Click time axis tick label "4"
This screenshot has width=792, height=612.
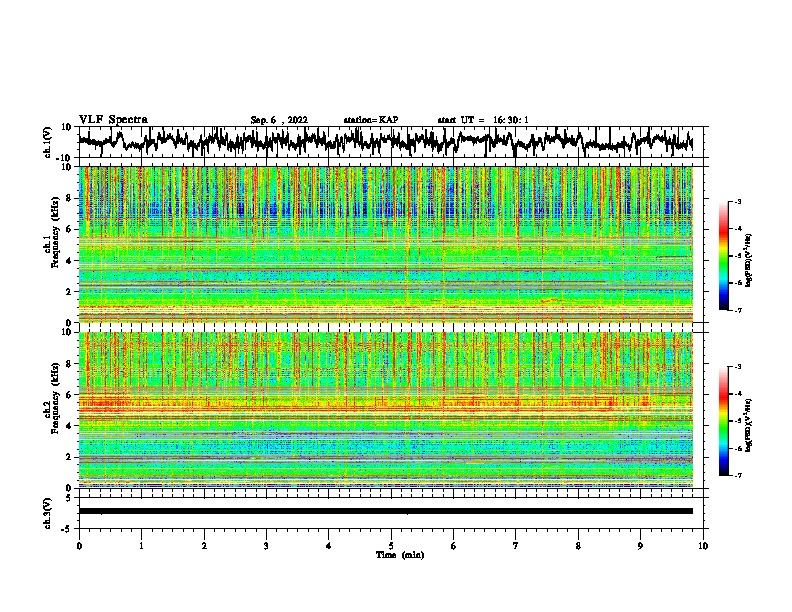click(329, 546)
